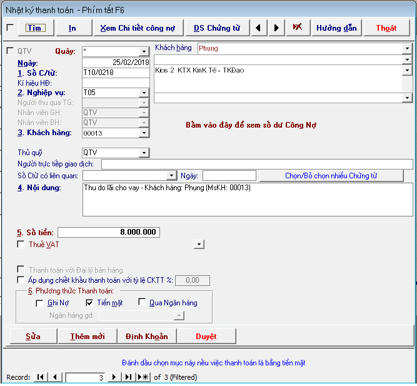This screenshot has width=417, height=386.
Task: Click the Duyệt button
Action: pyautogui.click(x=206, y=336)
